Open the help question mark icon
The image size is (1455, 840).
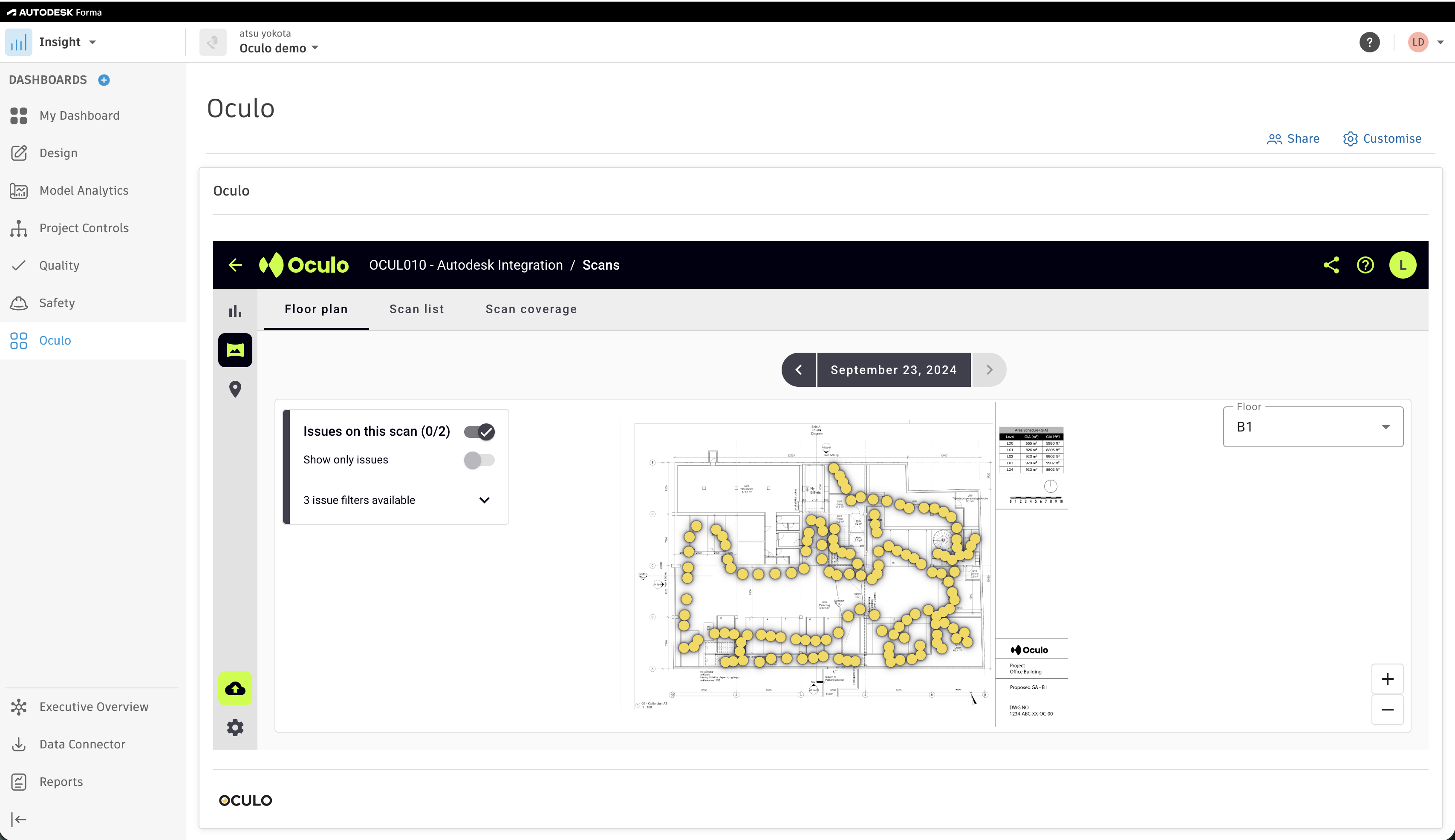pyautogui.click(x=1369, y=42)
